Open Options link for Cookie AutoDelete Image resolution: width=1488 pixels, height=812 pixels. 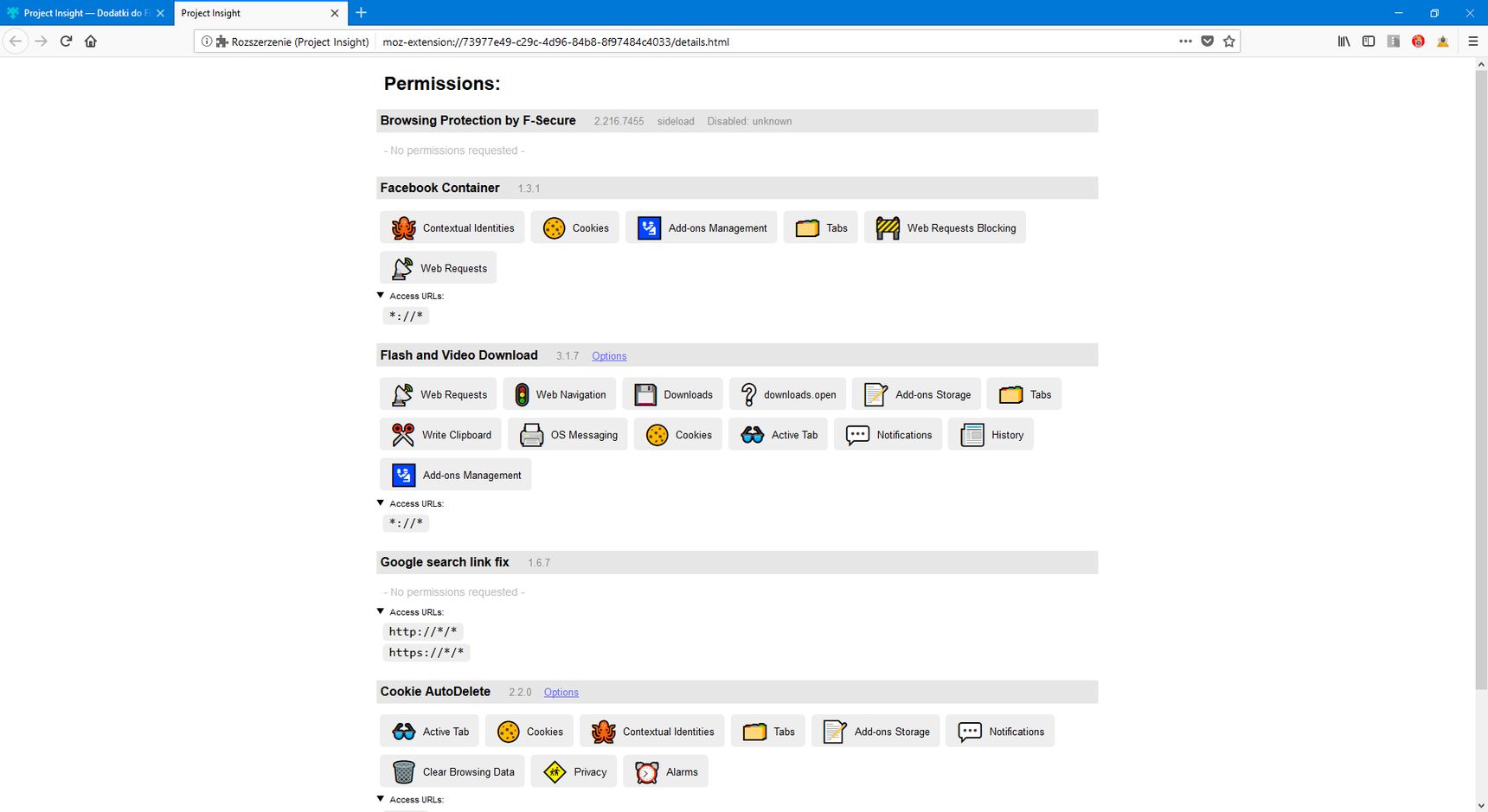click(x=561, y=692)
